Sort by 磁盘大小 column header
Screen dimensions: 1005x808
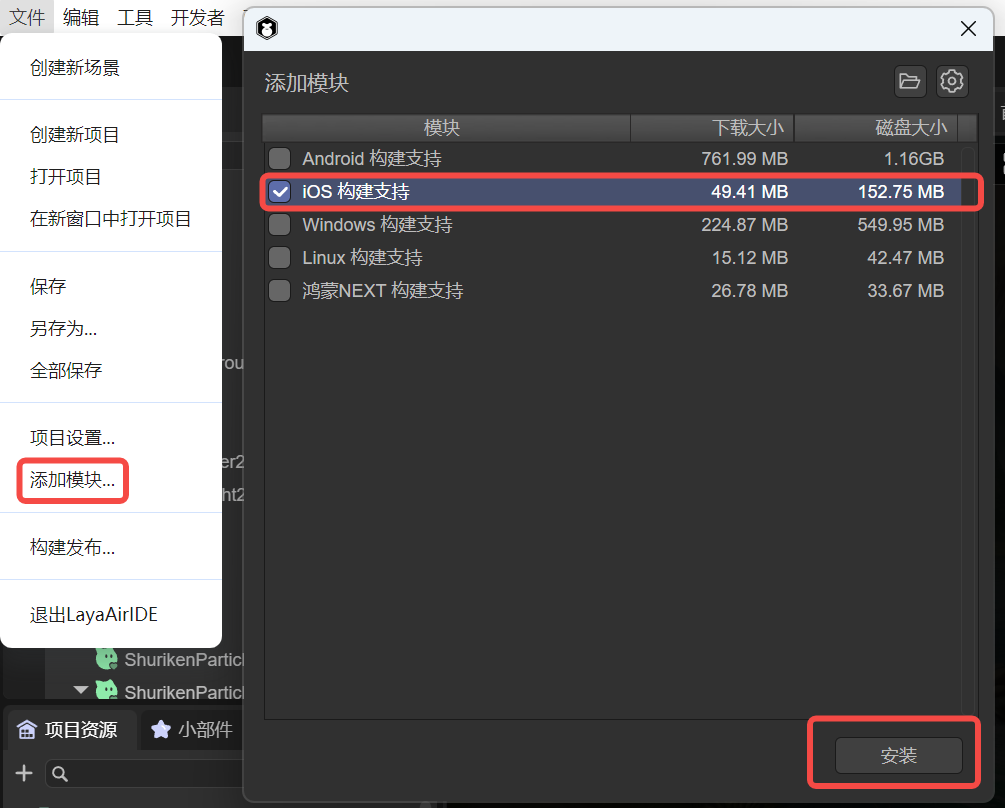point(876,128)
